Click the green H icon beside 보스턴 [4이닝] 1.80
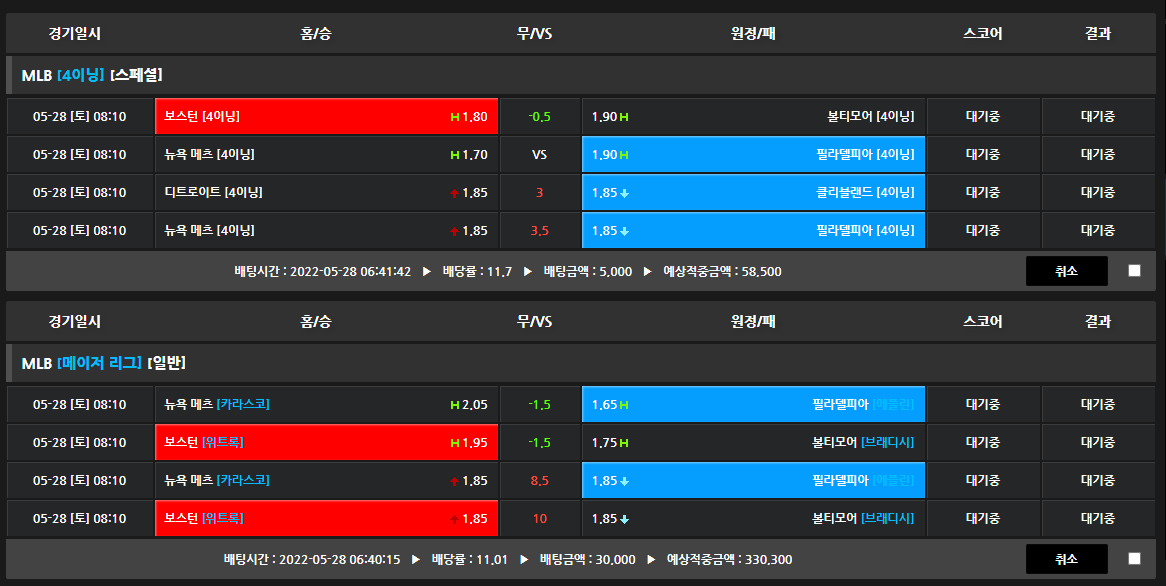 pyautogui.click(x=455, y=117)
